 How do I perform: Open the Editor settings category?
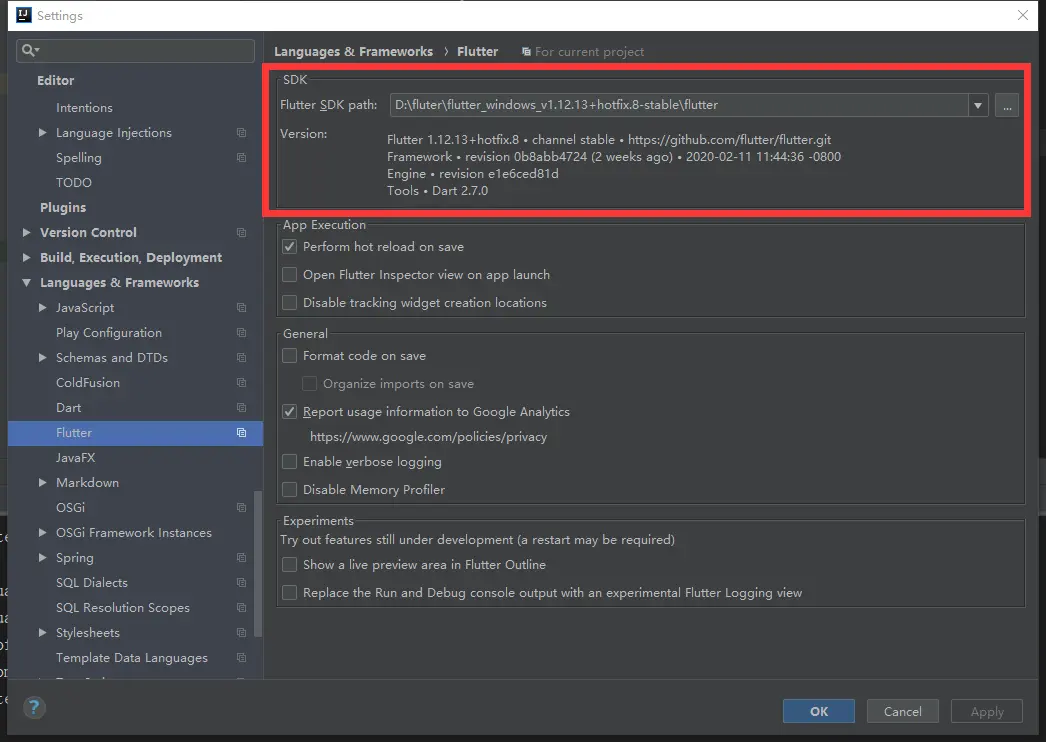click(x=55, y=80)
